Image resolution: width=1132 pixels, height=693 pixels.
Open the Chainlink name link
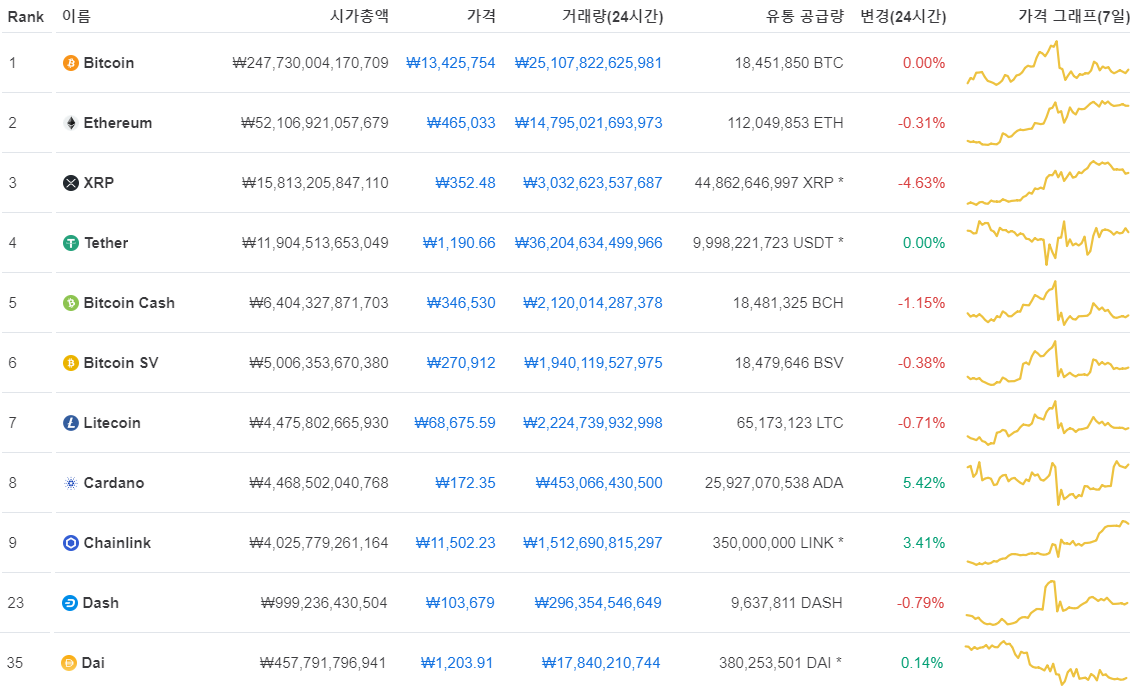[x=117, y=542]
